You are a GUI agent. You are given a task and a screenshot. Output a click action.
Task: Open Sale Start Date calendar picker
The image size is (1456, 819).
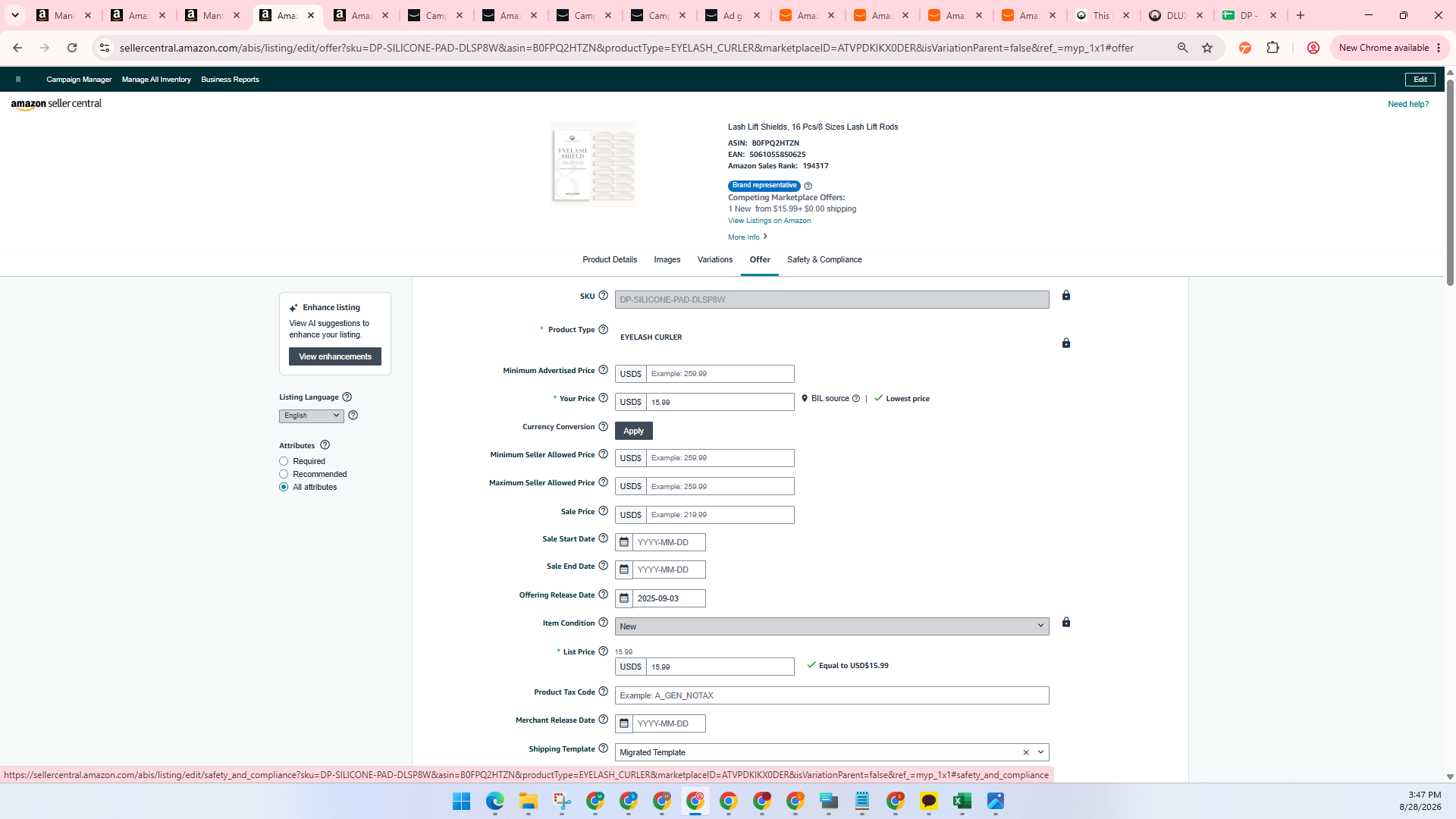pyautogui.click(x=624, y=542)
